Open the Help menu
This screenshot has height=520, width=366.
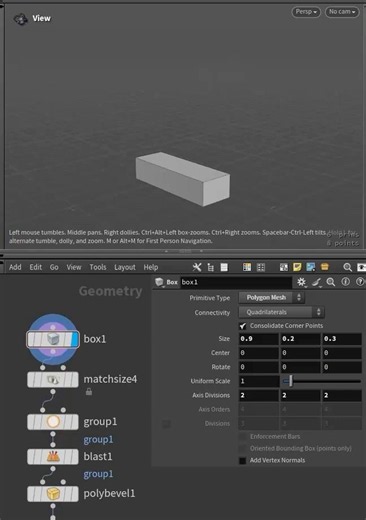[151, 267]
